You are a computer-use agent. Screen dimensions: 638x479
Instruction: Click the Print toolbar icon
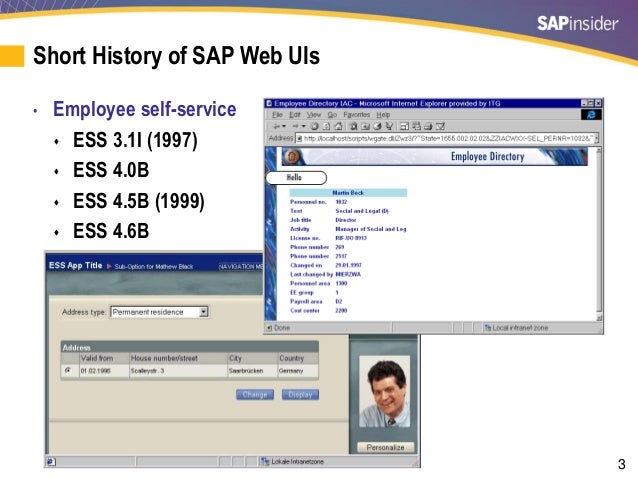428,127
